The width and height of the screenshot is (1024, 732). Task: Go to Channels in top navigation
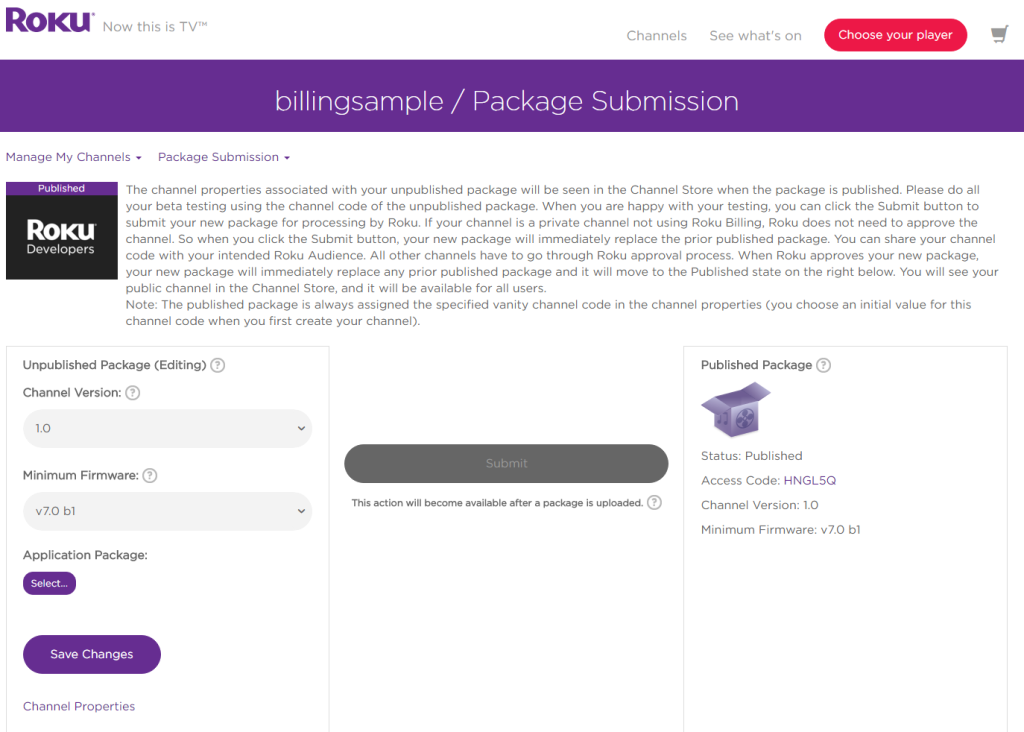point(656,35)
